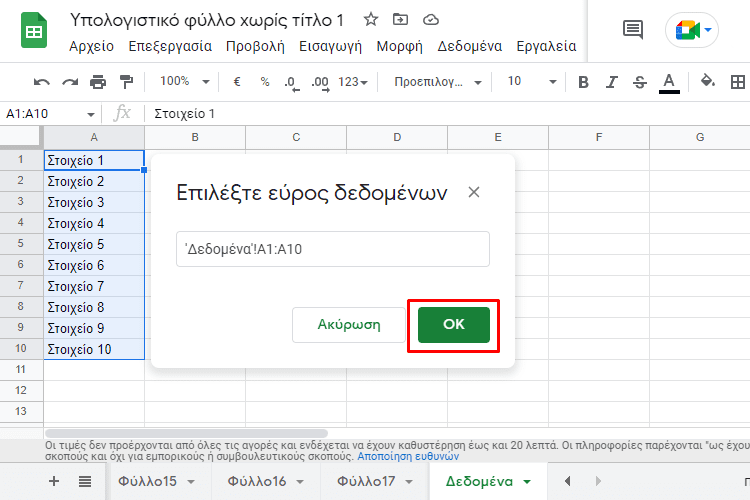Open the text color picker

coord(669,82)
